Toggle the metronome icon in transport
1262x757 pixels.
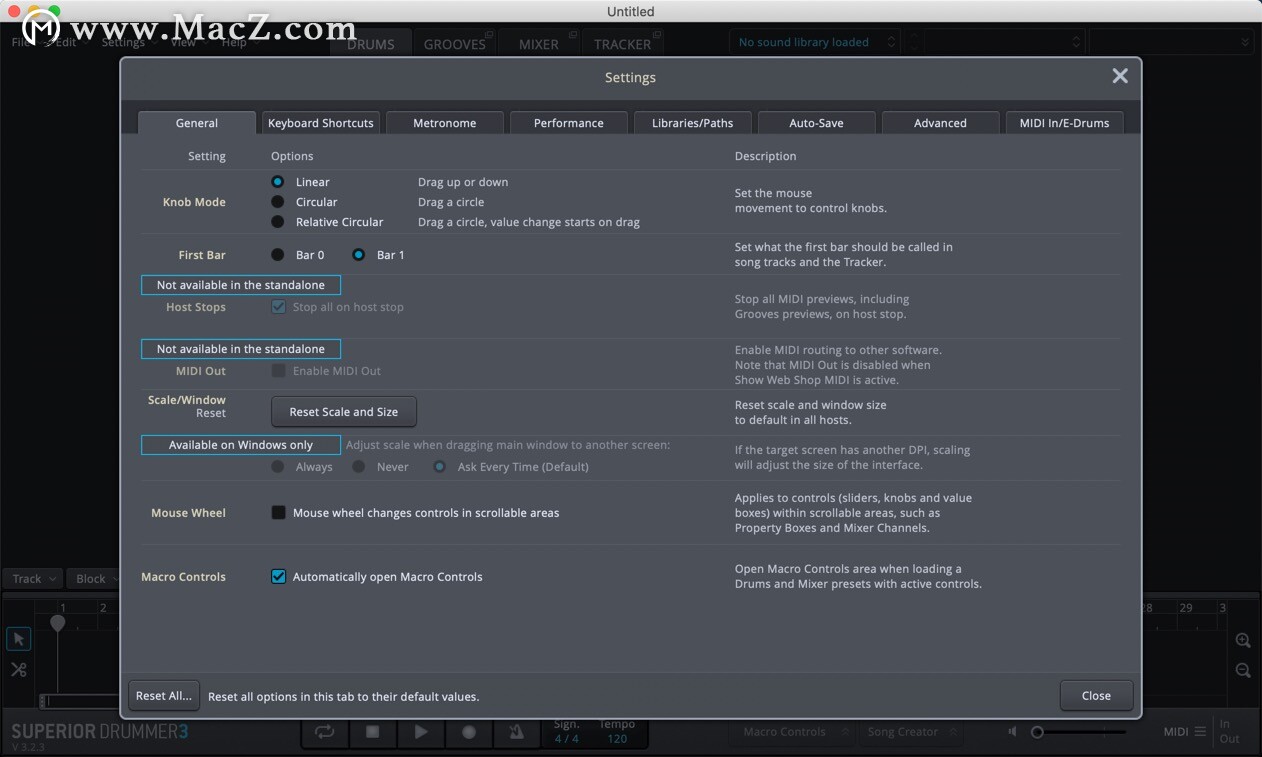pos(516,732)
